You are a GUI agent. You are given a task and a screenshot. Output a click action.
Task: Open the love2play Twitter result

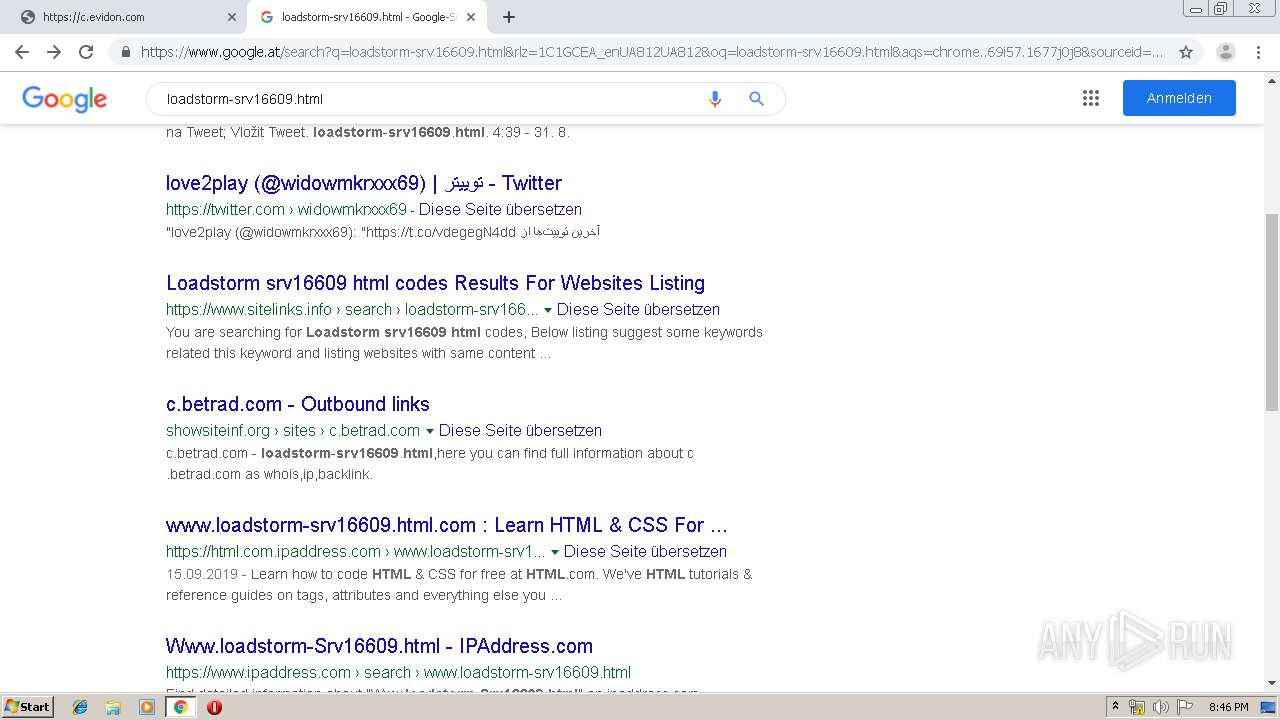coord(364,183)
